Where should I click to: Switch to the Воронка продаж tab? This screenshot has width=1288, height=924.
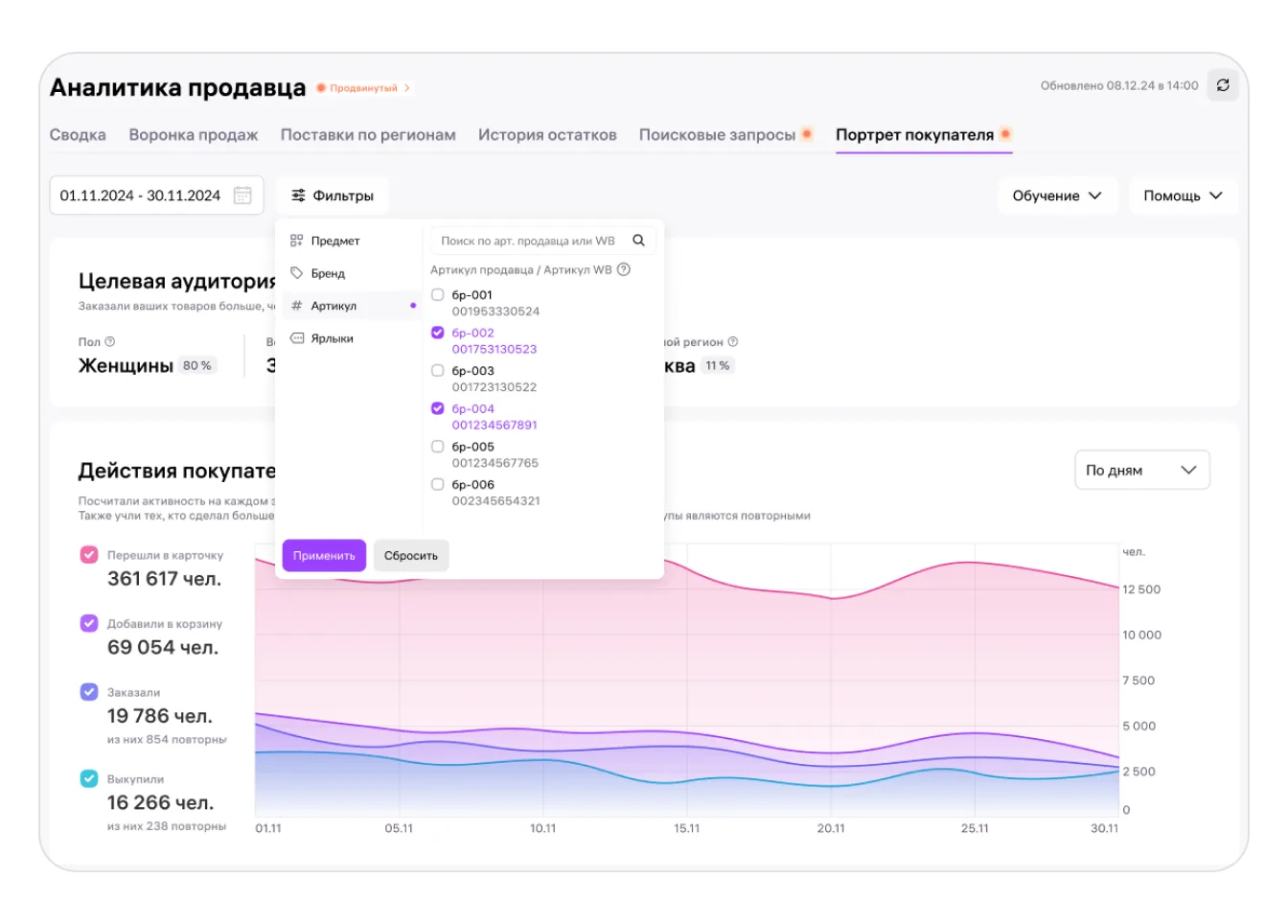(194, 135)
